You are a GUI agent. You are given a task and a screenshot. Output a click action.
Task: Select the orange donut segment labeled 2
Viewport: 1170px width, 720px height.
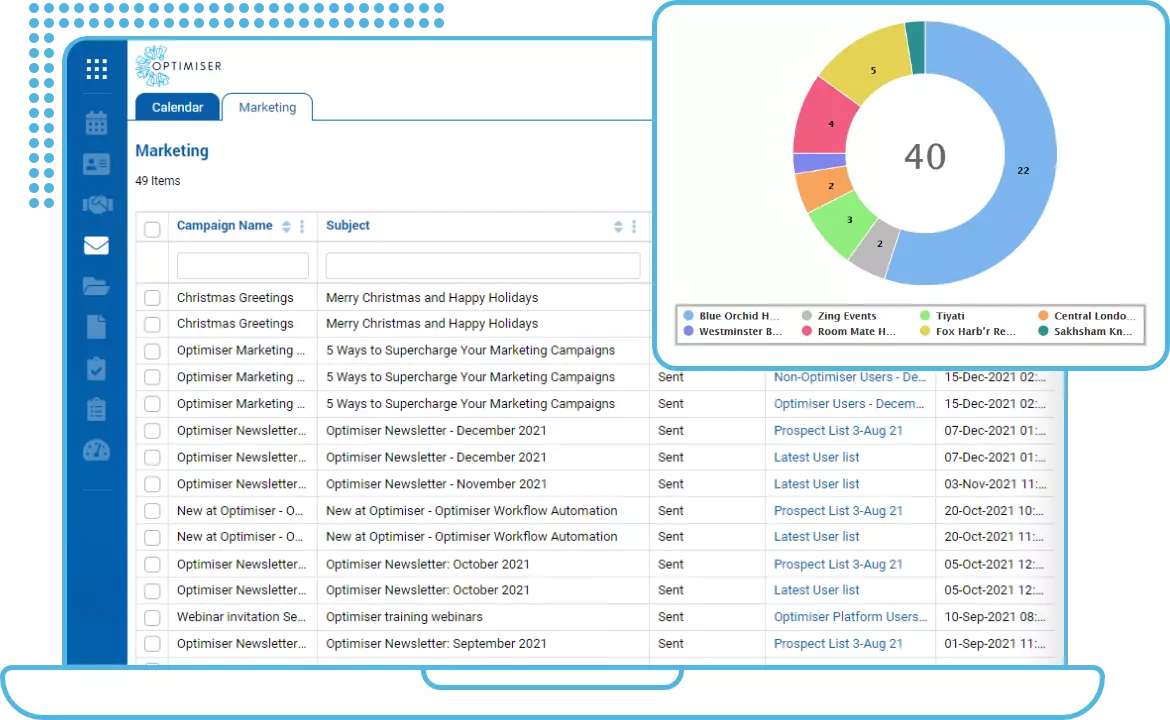[830, 186]
